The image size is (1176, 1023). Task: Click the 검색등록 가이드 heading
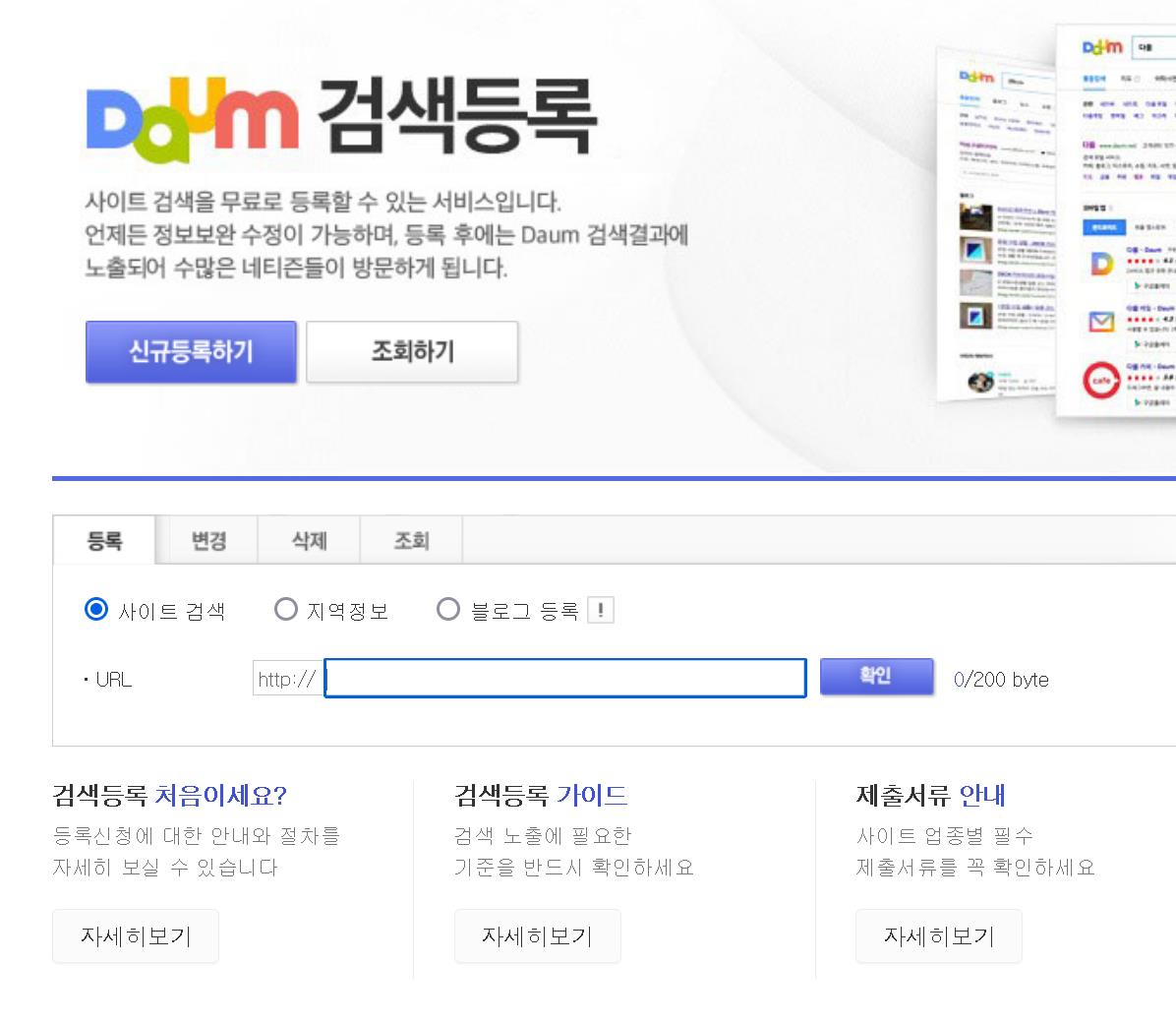541,796
